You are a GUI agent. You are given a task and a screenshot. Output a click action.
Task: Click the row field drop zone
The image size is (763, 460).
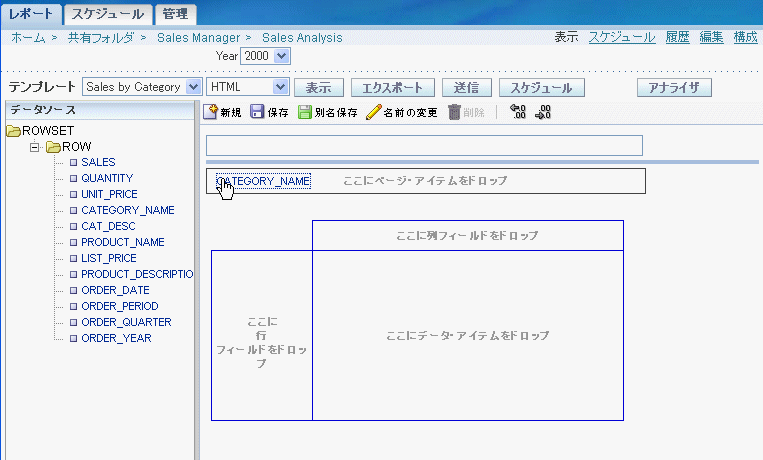pos(262,335)
